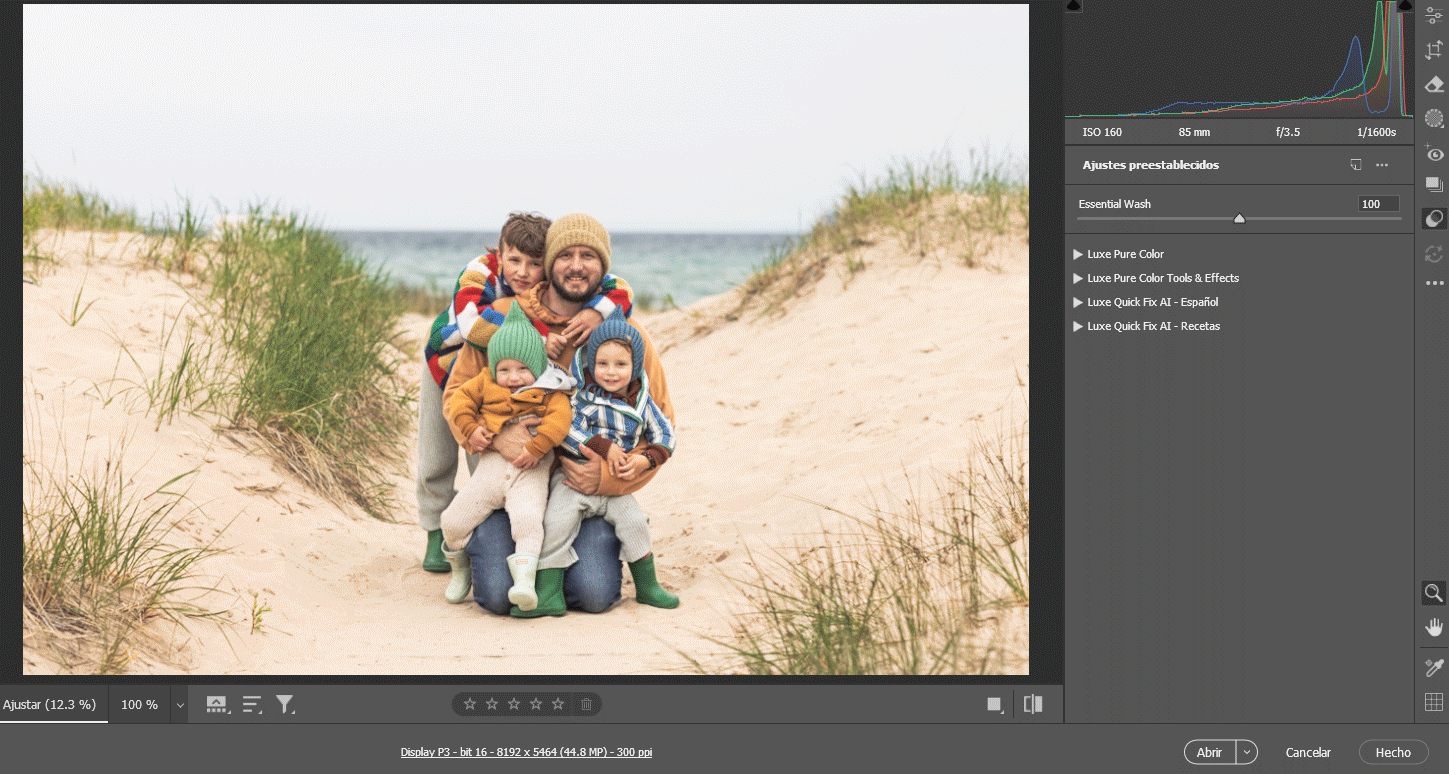The width and height of the screenshot is (1449, 774).
Task: Open the presets panel more options menu
Action: [x=1382, y=165]
